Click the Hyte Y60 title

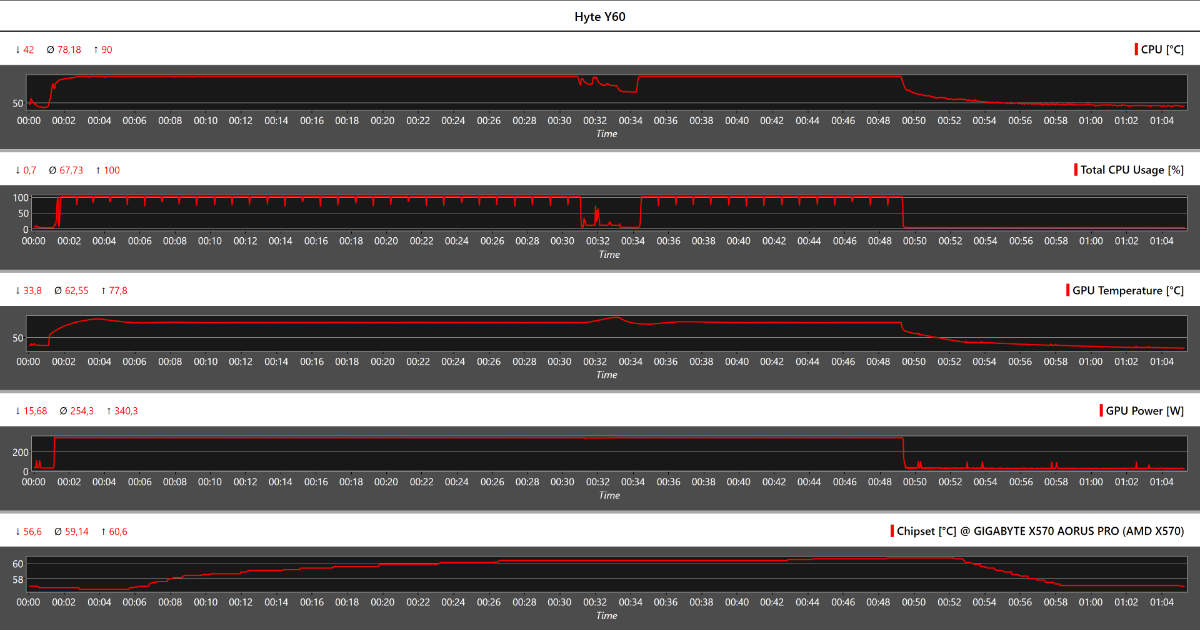pyautogui.click(x=600, y=17)
